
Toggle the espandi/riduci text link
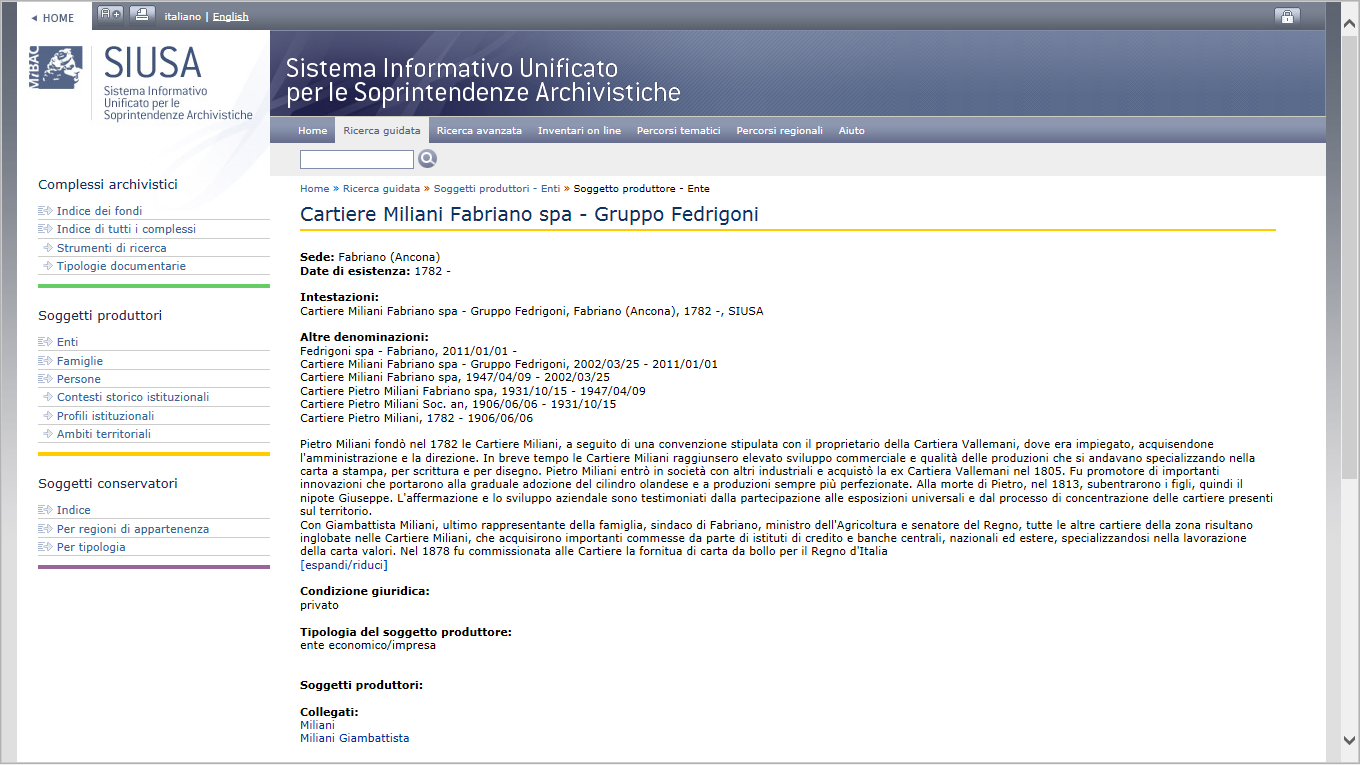coord(344,564)
